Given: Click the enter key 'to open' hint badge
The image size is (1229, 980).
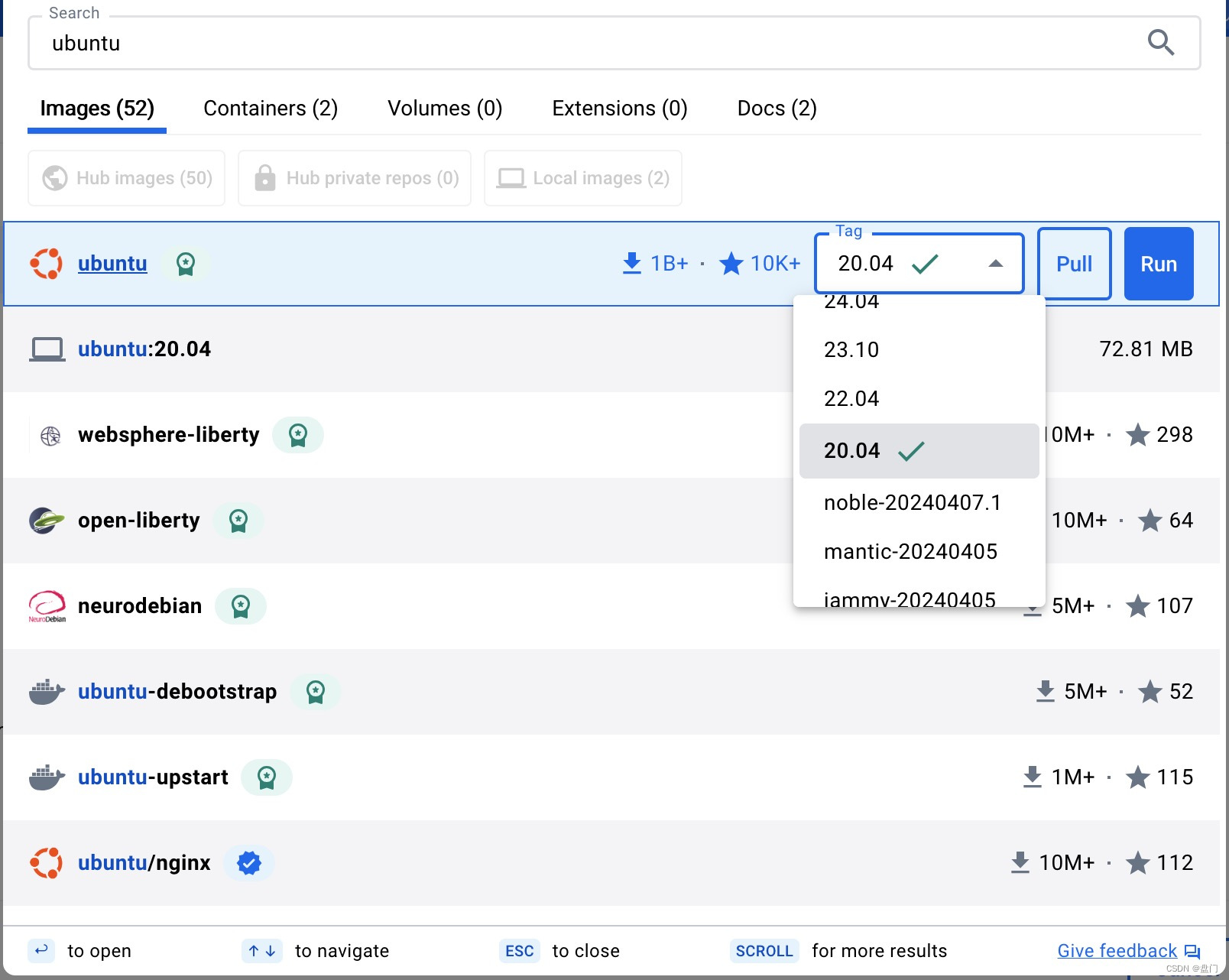Looking at the screenshot, I should [41, 950].
